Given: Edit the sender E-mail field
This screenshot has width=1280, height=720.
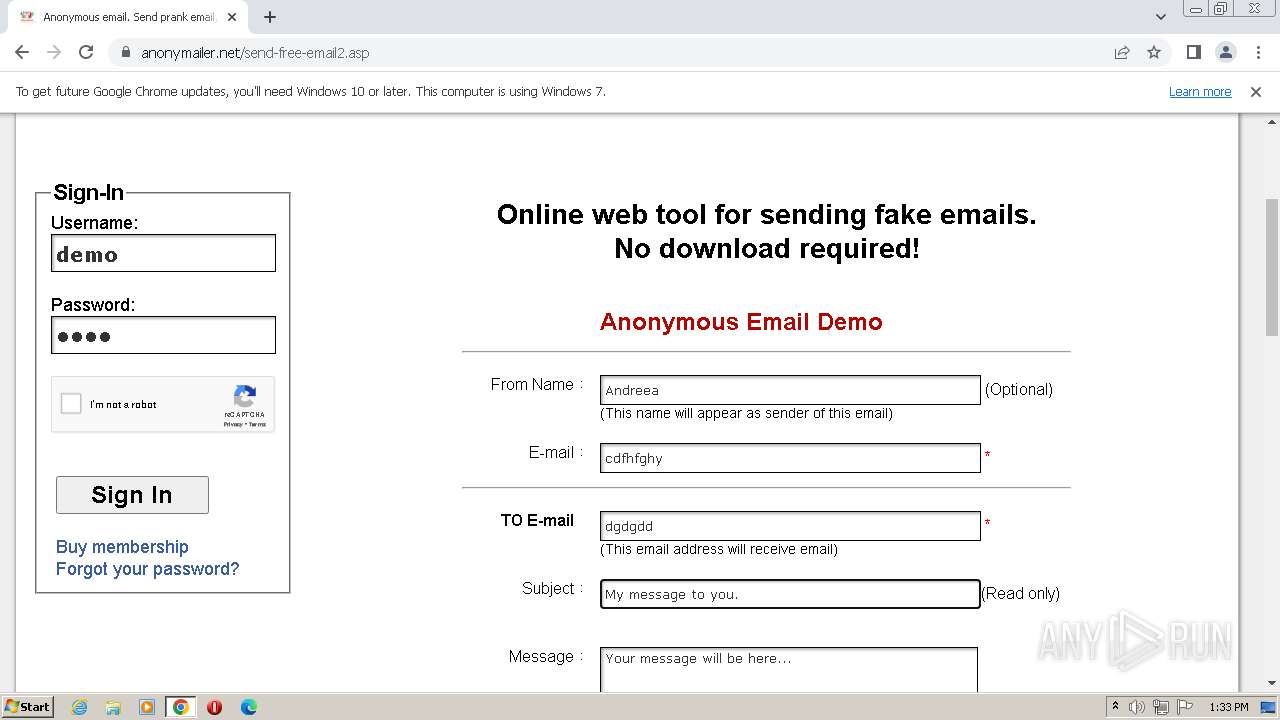Looking at the screenshot, I should click(790, 458).
